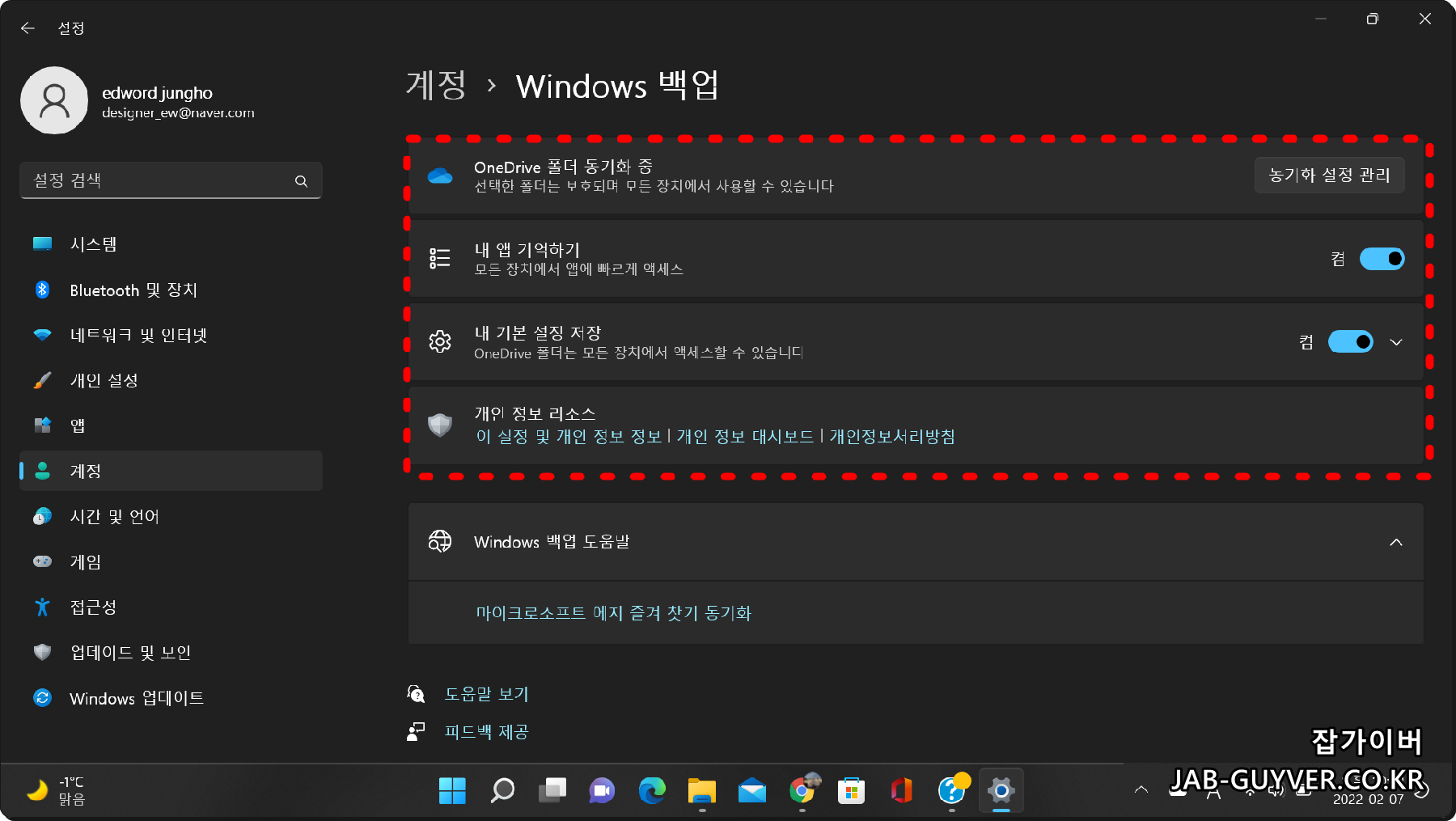
Task: Click the back arrow in Settings header
Action: (x=28, y=28)
